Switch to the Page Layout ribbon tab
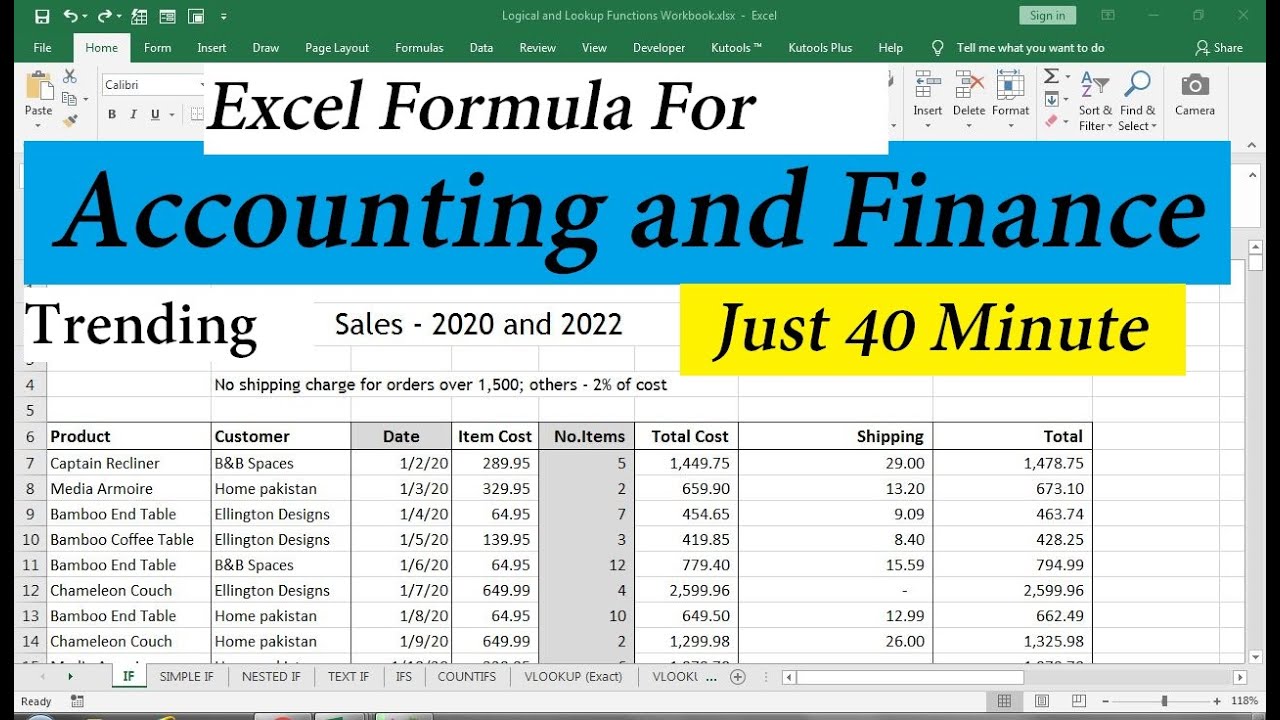Screen dimensions: 1280x720 (337, 48)
